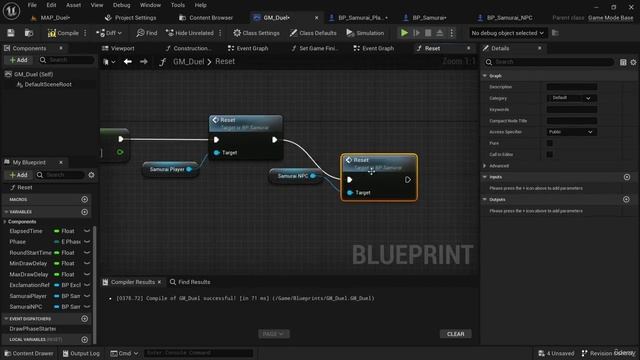
Task: Collapse the Inputs section
Action: pos(485,177)
